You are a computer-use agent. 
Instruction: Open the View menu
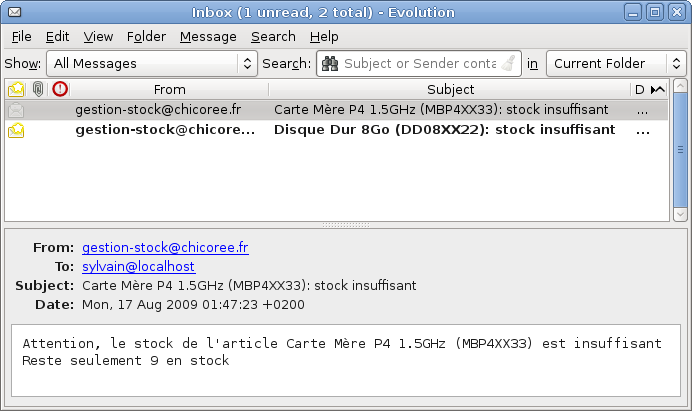[x=98, y=37]
